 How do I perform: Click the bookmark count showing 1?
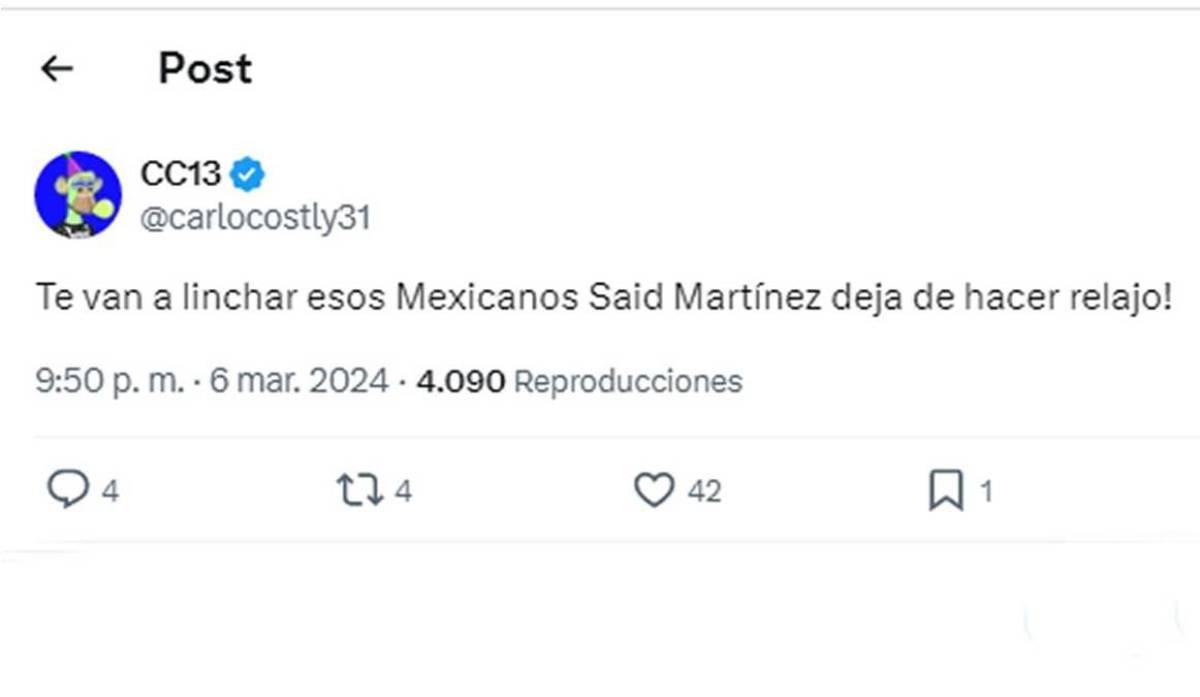tap(988, 490)
